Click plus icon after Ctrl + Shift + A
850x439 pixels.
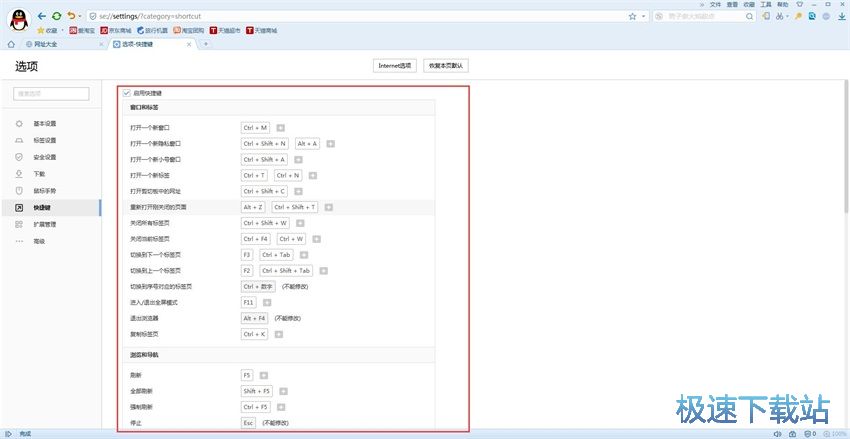coord(298,160)
